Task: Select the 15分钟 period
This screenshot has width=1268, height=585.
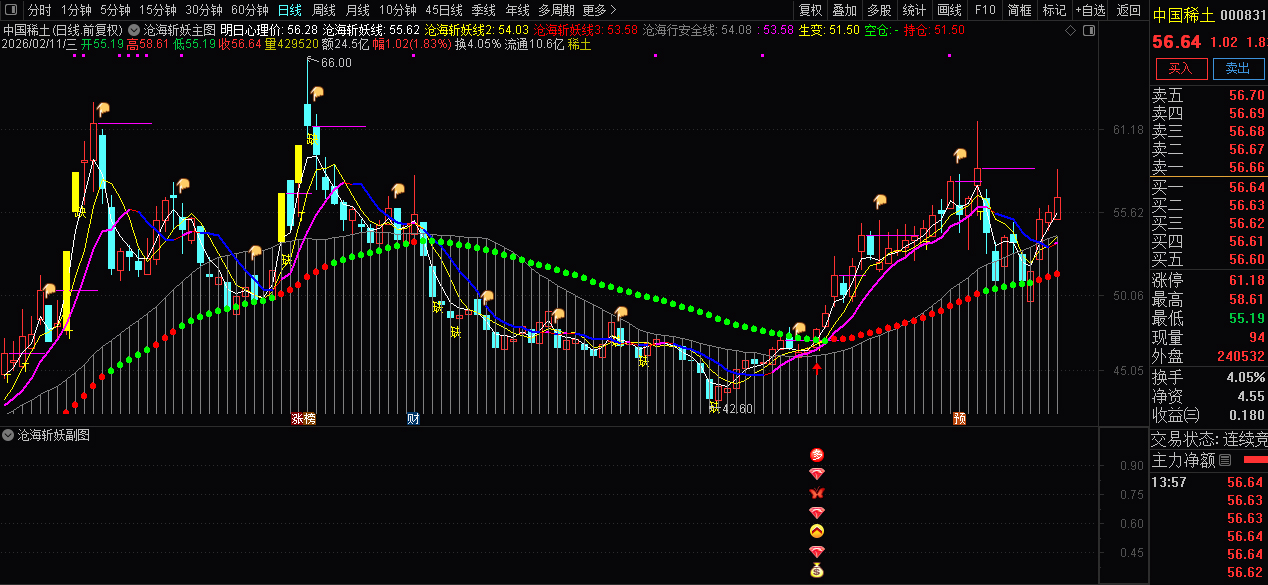Action: (157, 10)
